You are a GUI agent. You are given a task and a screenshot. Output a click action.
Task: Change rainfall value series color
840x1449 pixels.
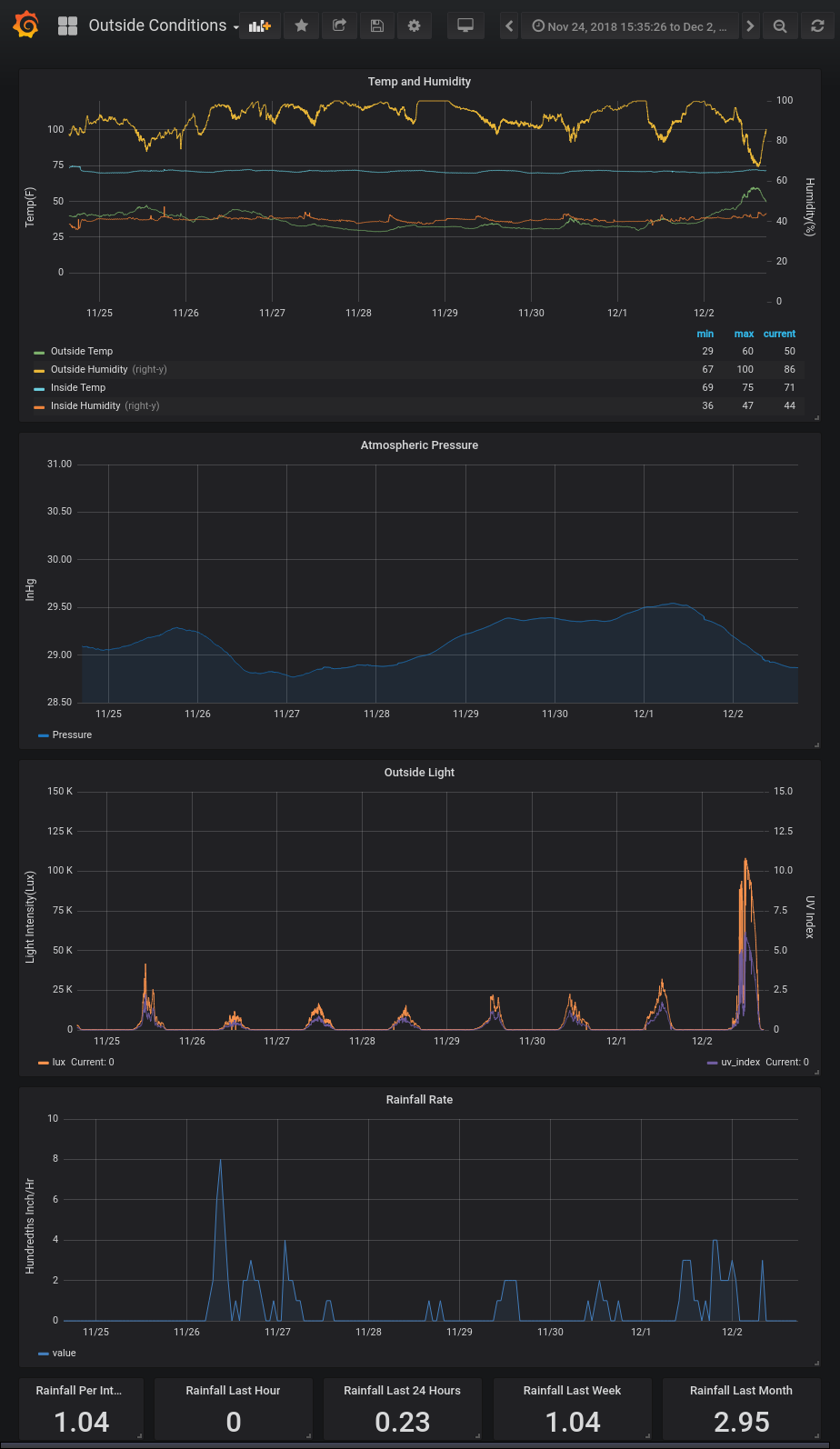(x=44, y=1354)
